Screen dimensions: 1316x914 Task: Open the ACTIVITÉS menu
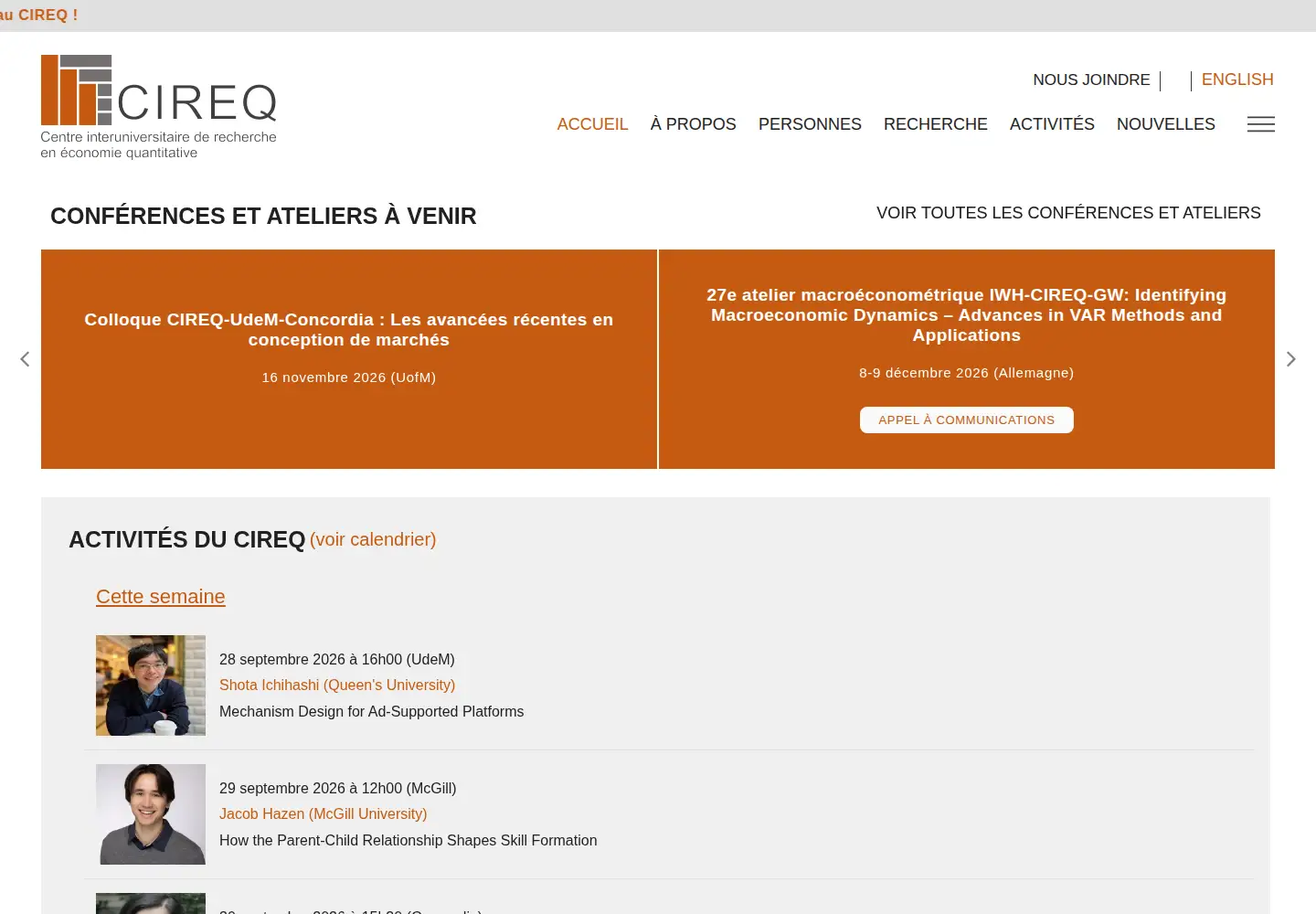(1052, 124)
